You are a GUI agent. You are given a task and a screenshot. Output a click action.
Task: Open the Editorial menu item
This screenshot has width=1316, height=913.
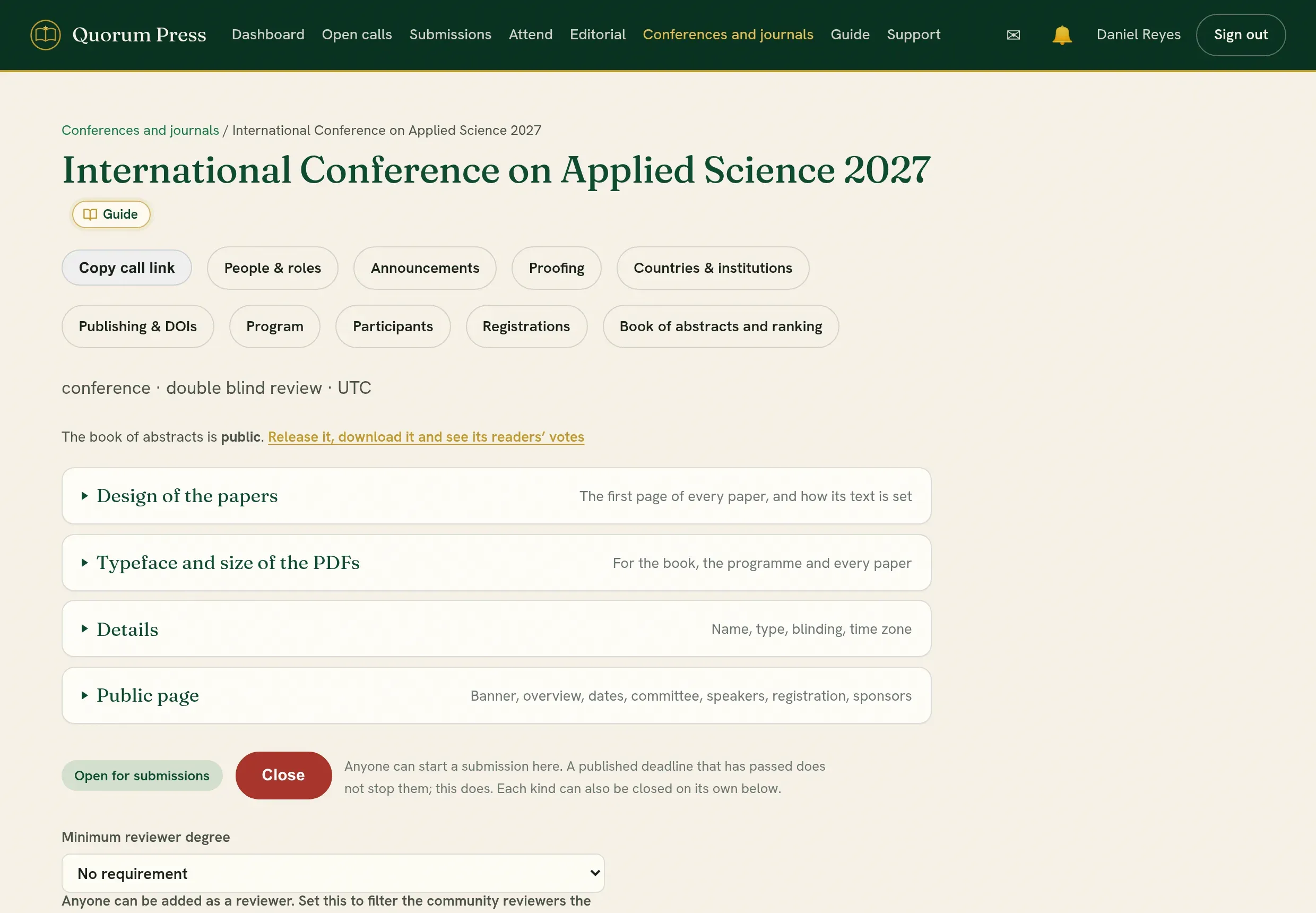[597, 35]
